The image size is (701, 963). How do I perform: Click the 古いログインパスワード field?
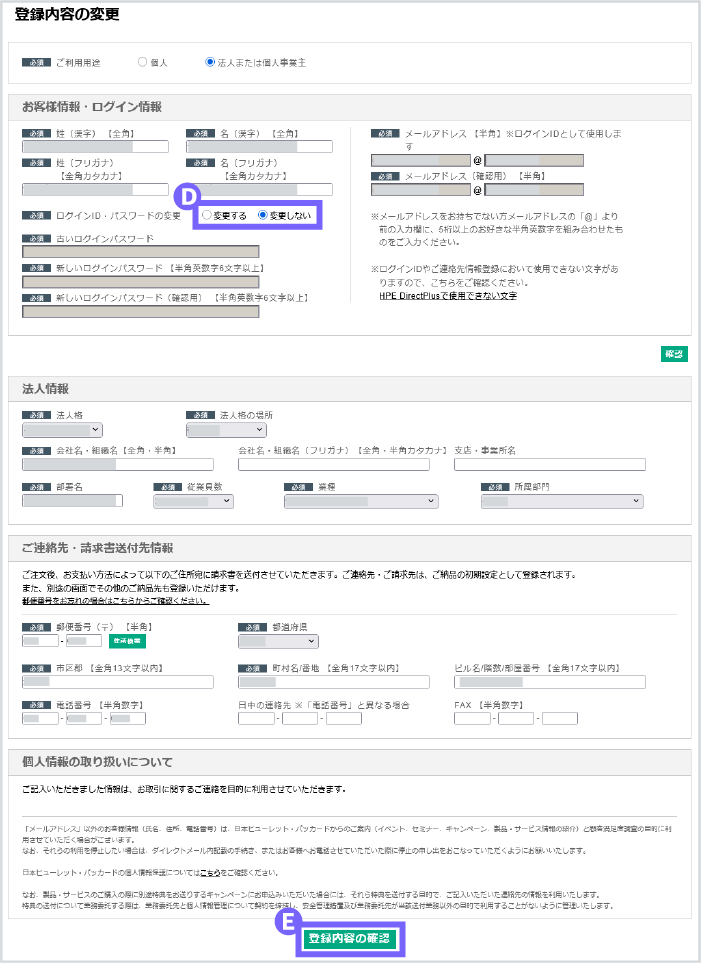141,252
